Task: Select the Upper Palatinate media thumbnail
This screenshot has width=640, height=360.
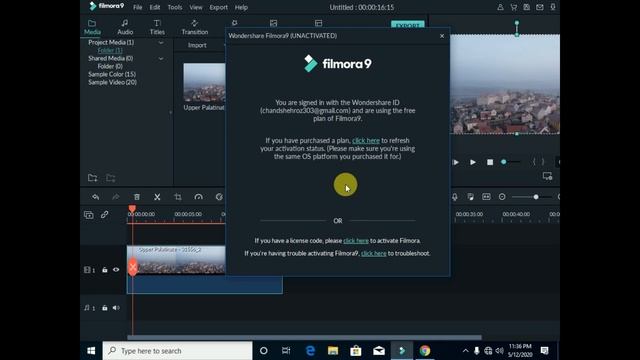Action: click(x=204, y=82)
